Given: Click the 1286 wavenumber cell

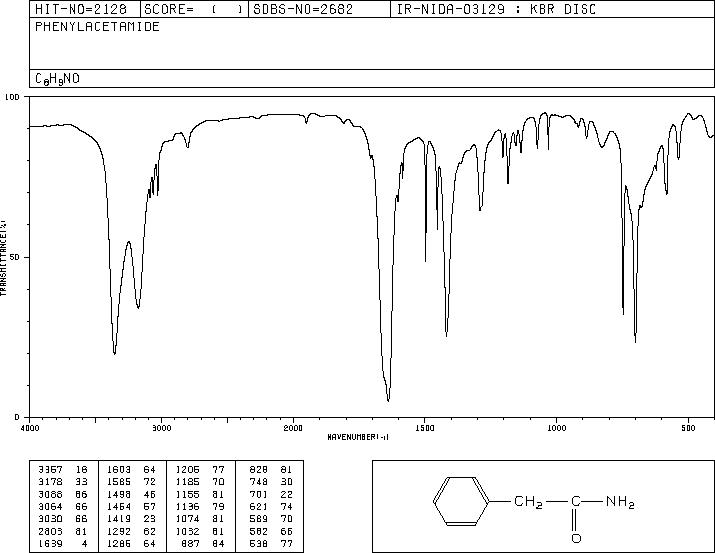Looking at the screenshot, I should coord(119,544).
